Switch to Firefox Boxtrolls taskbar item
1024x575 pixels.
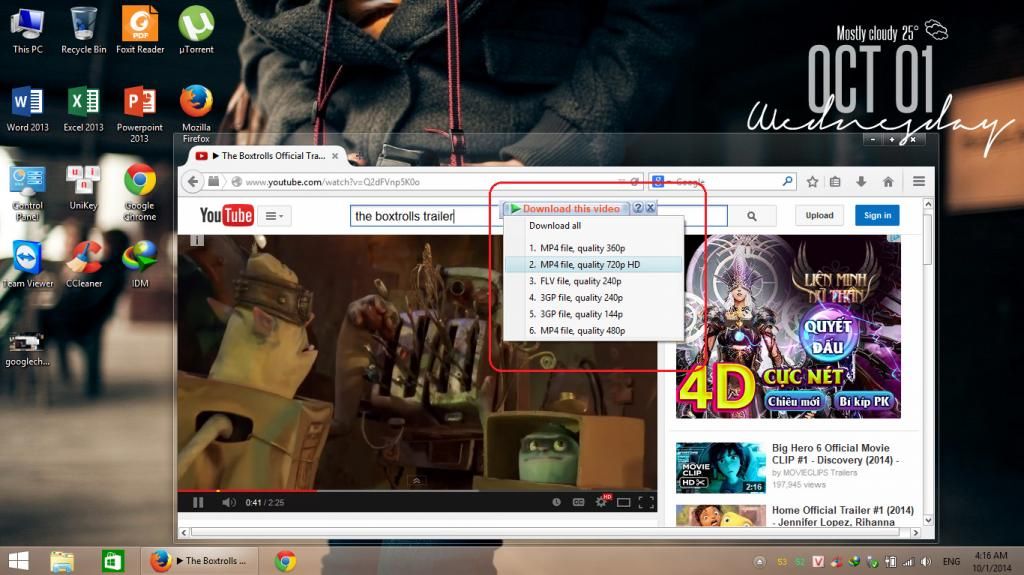199,561
